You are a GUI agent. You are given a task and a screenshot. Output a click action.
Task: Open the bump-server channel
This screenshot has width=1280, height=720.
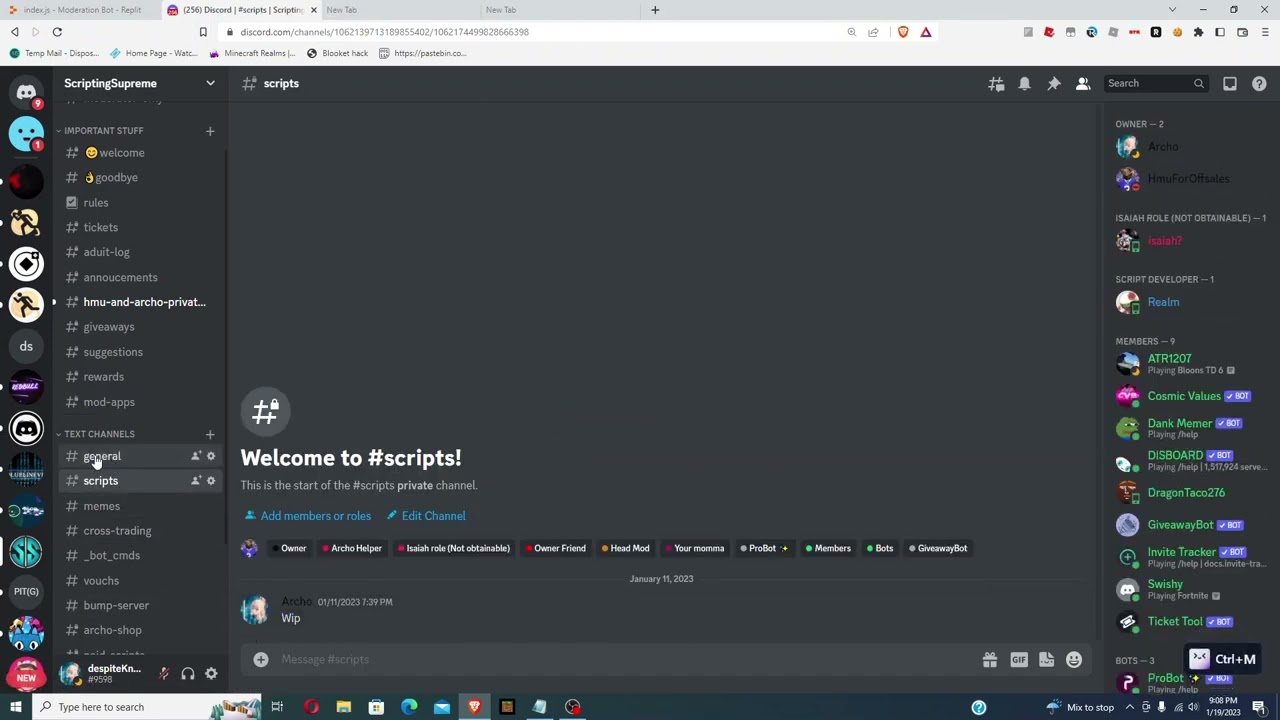[x=140, y=606]
